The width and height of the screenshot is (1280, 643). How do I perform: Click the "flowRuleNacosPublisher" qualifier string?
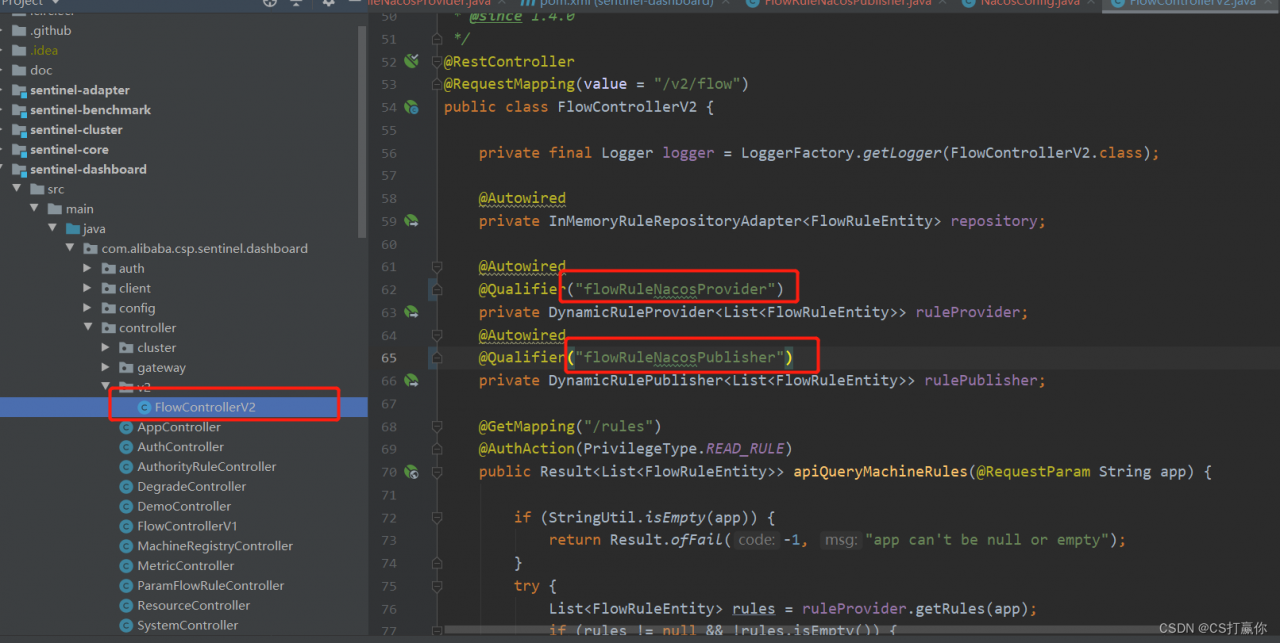pos(679,357)
